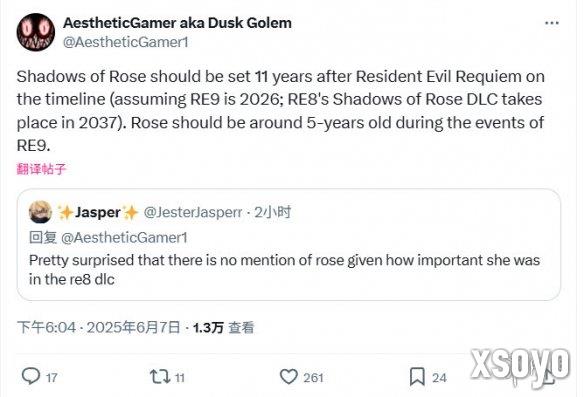Like the post with heart icon
Viewport: 584px width, 397px height.
[x=289, y=377]
